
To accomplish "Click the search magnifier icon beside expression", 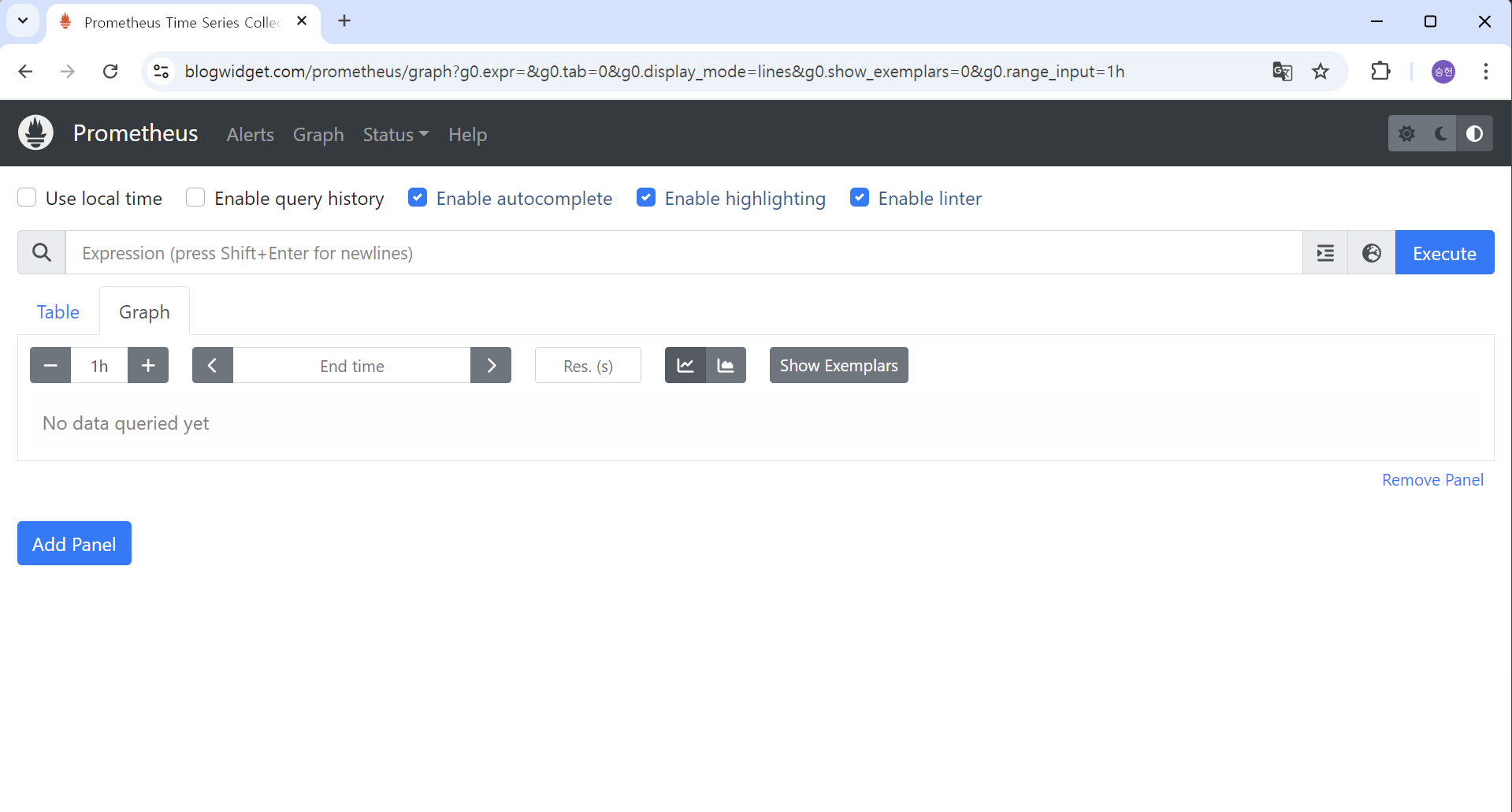I will point(42,252).
